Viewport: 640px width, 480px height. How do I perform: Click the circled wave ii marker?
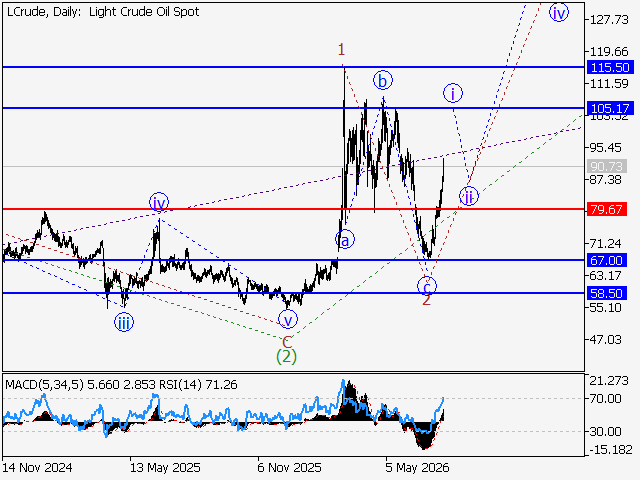469,196
